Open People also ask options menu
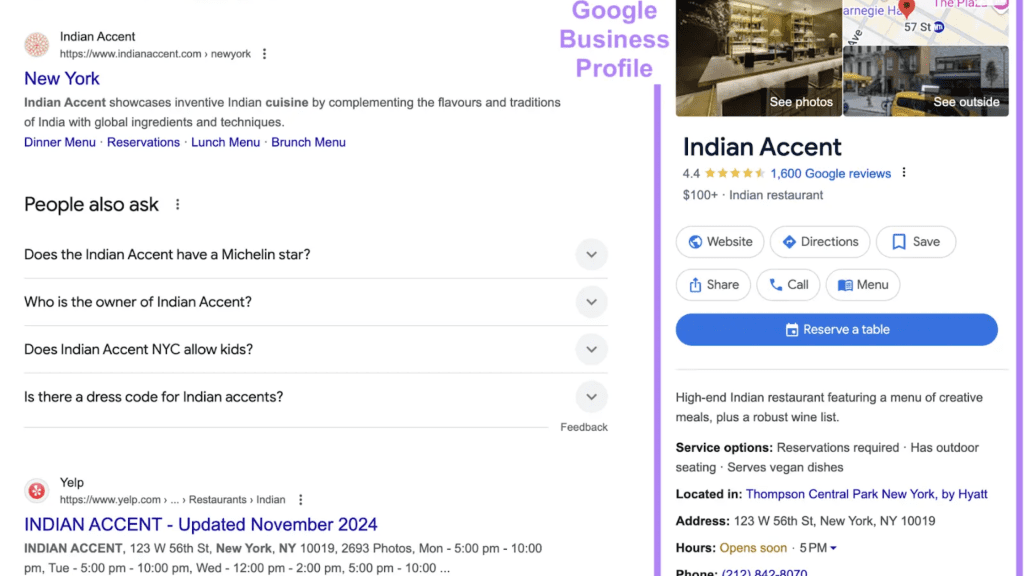Image resolution: width=1024 pixels, height=576 pixels. [178, 205]
